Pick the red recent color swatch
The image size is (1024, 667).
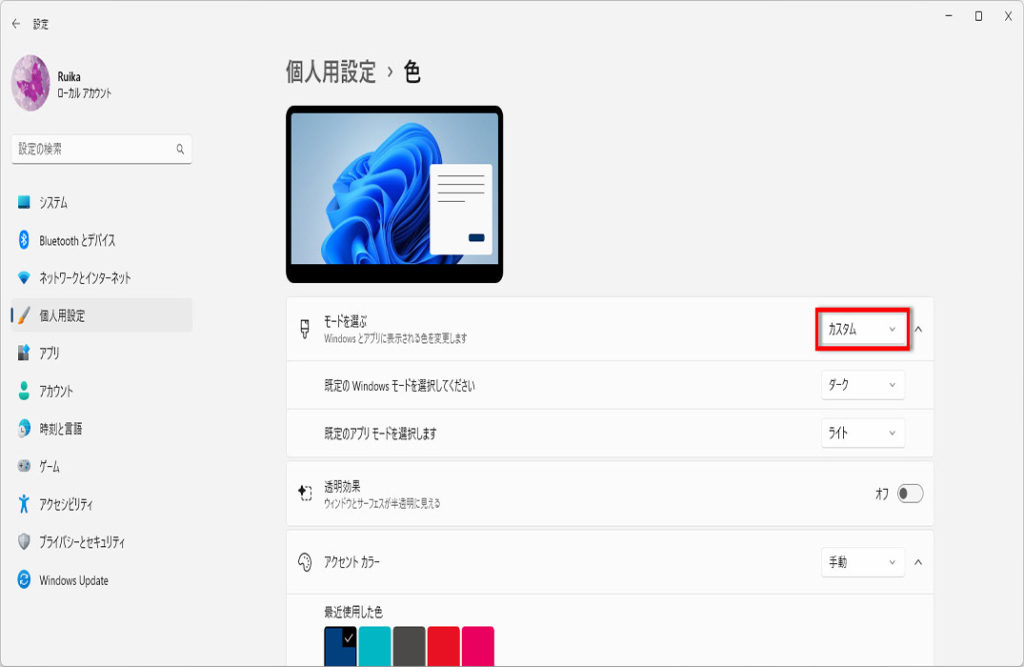443,646
